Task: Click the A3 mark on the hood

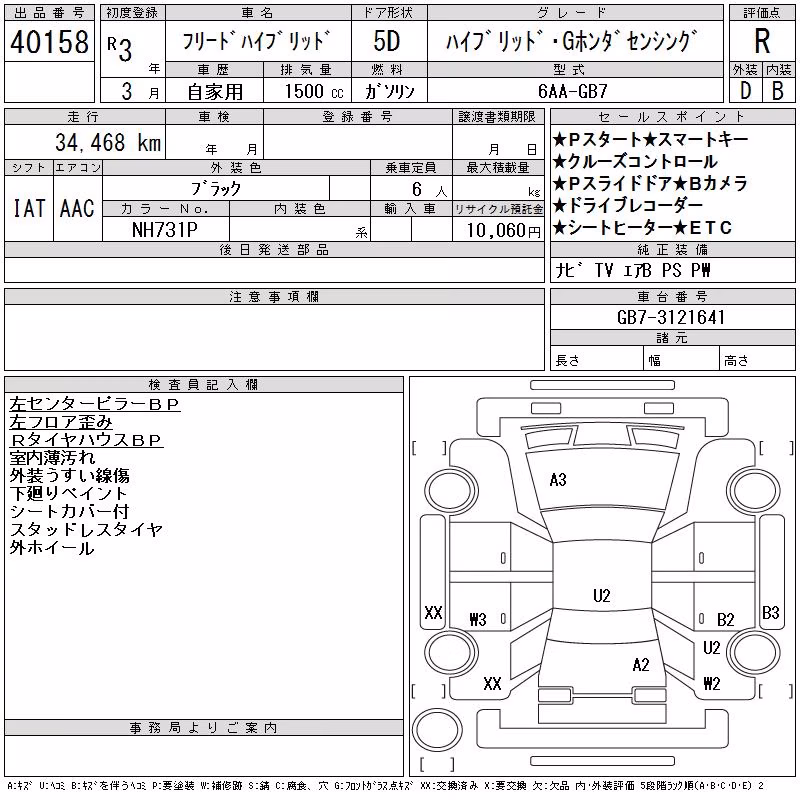Action: coord(558,480)
